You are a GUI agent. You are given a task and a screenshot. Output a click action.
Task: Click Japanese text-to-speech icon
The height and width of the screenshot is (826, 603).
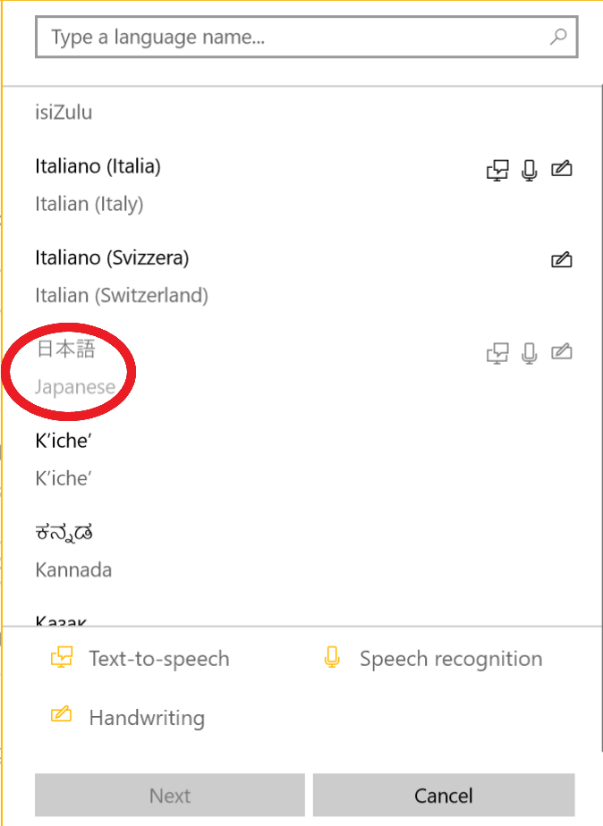pos(497,353)
